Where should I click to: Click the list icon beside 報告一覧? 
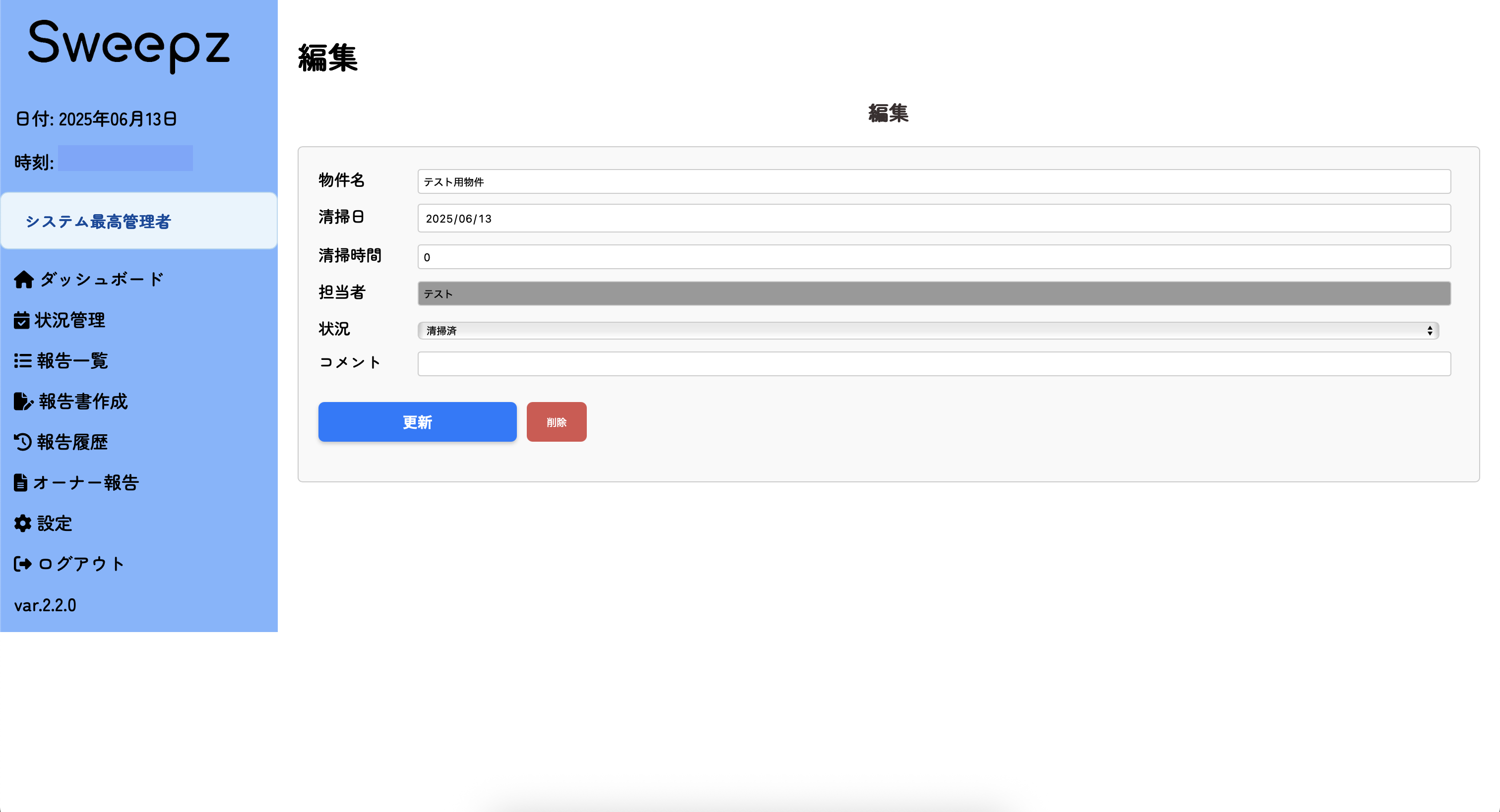[23, 361]
